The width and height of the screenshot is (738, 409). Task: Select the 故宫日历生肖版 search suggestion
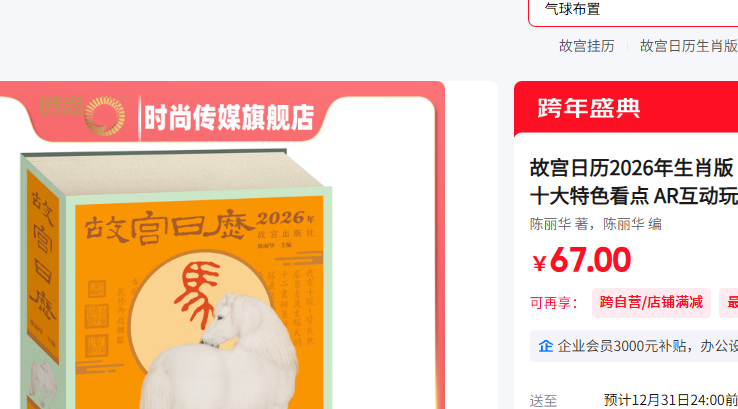[689, 46]
